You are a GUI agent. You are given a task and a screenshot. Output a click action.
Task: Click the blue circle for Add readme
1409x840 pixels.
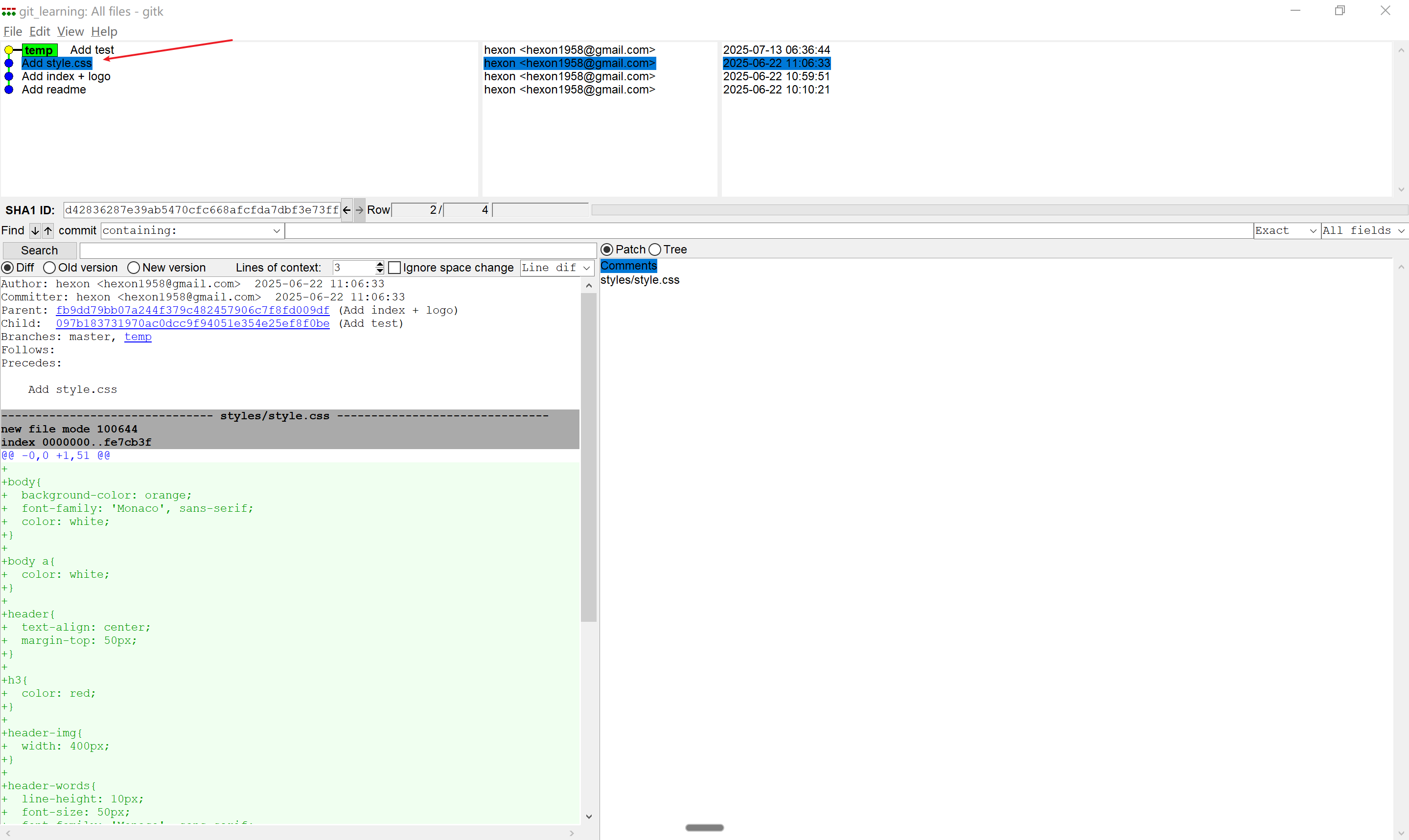tap(8, 90)
